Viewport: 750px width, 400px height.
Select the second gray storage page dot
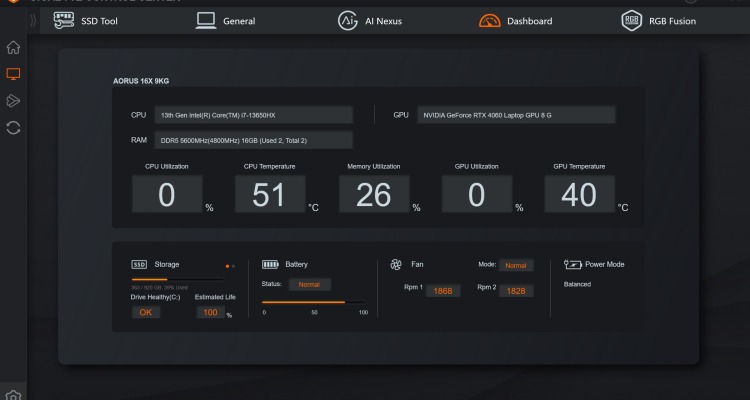[233, 266]
